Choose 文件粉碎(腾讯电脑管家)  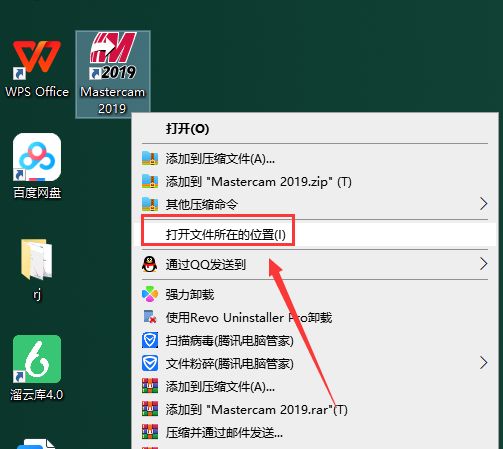click(315, 363)
